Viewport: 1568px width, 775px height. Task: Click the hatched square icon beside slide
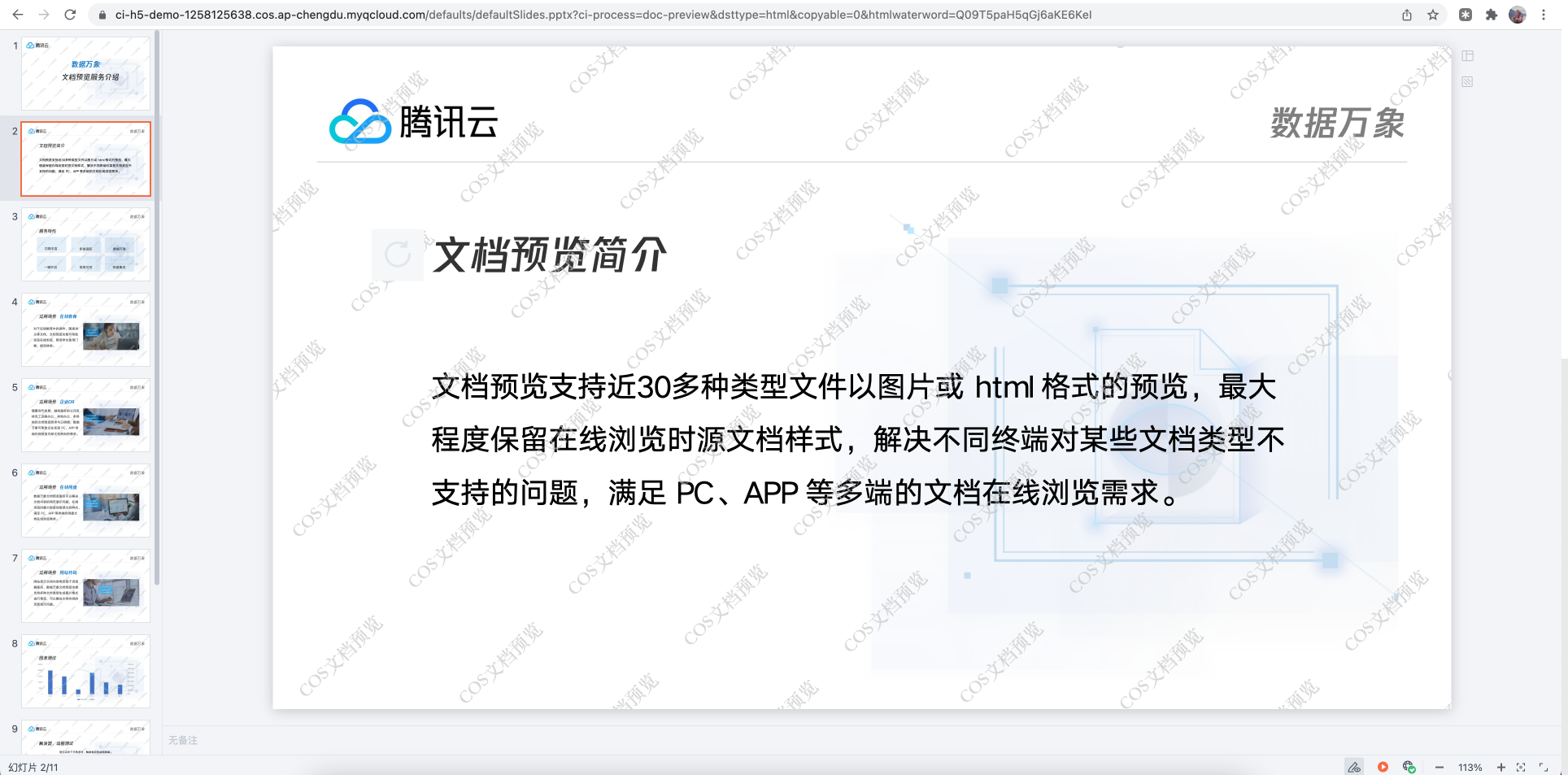tap(1467, 82)
